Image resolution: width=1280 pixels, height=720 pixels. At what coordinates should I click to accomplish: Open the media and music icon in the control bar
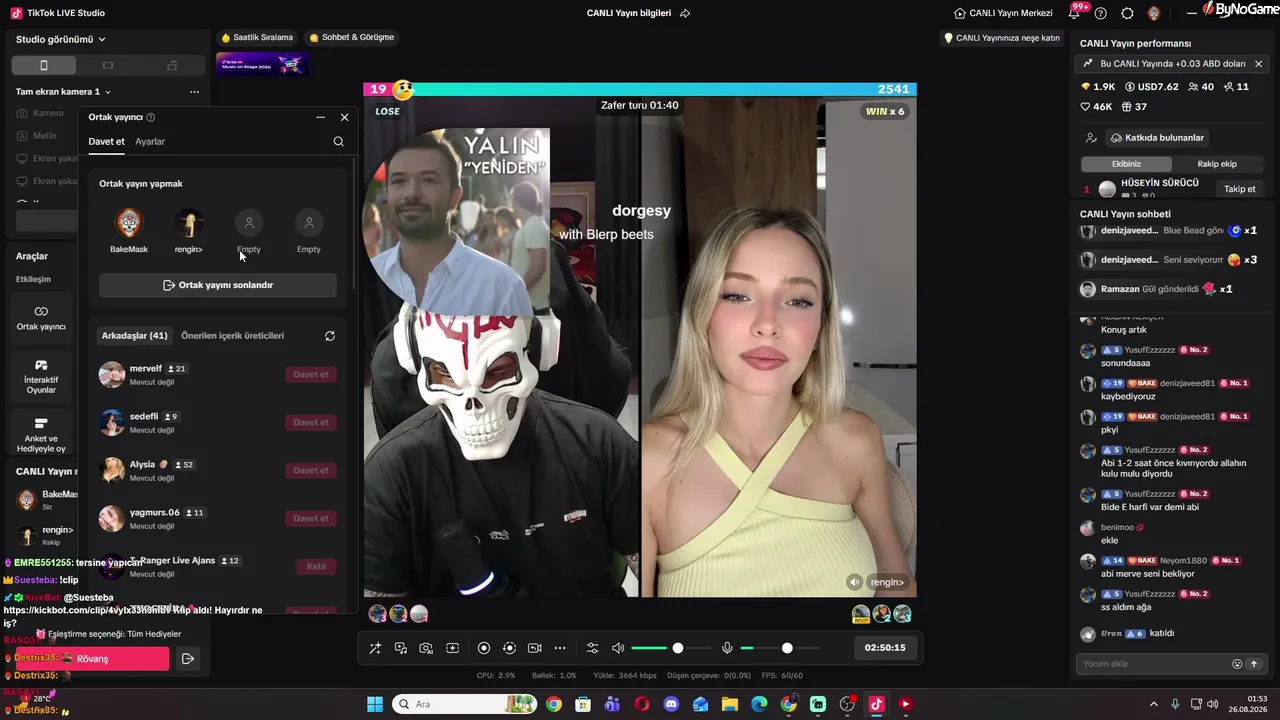click(401, 648)
